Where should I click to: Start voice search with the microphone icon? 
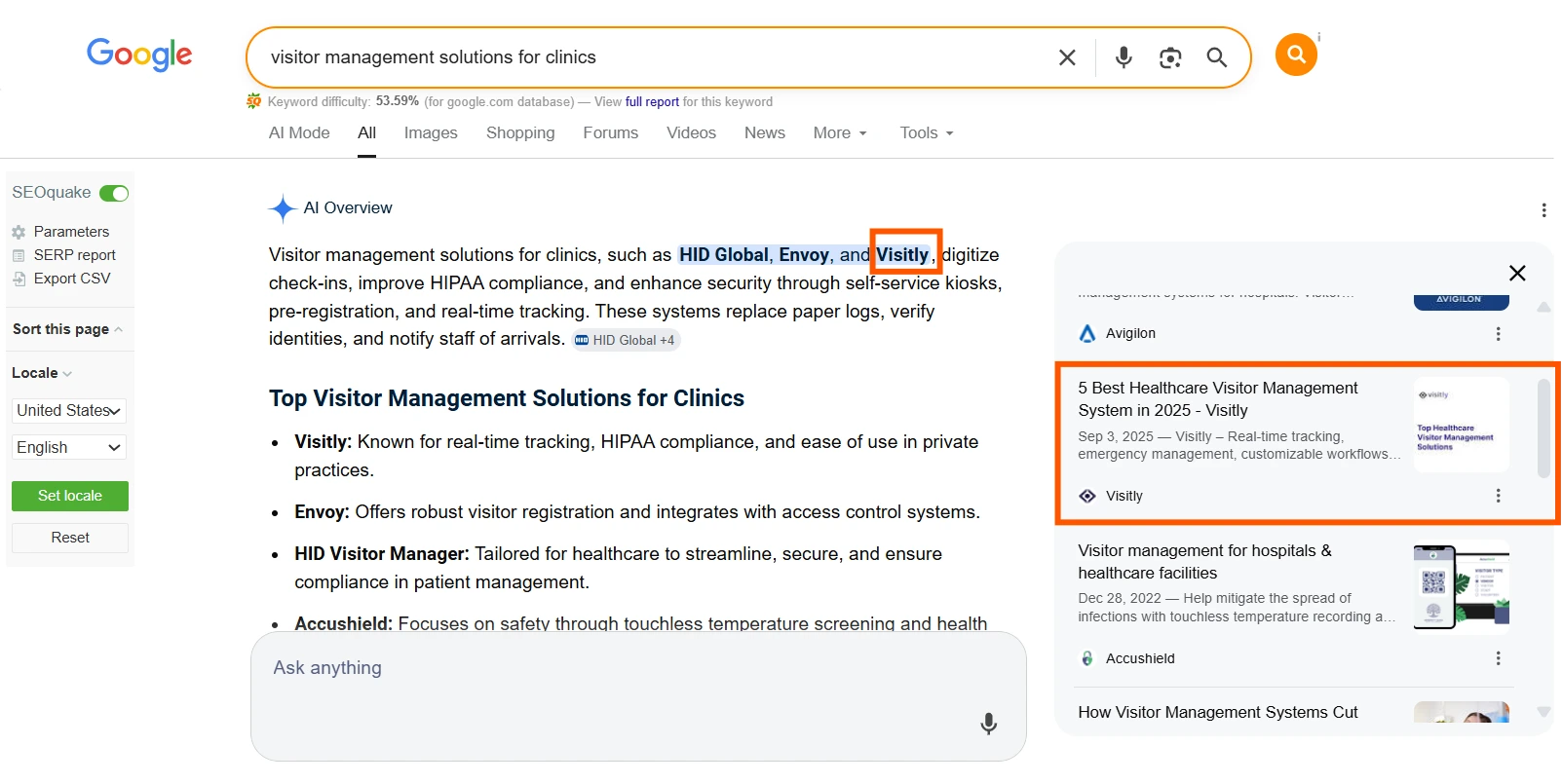click(1124, 57)
